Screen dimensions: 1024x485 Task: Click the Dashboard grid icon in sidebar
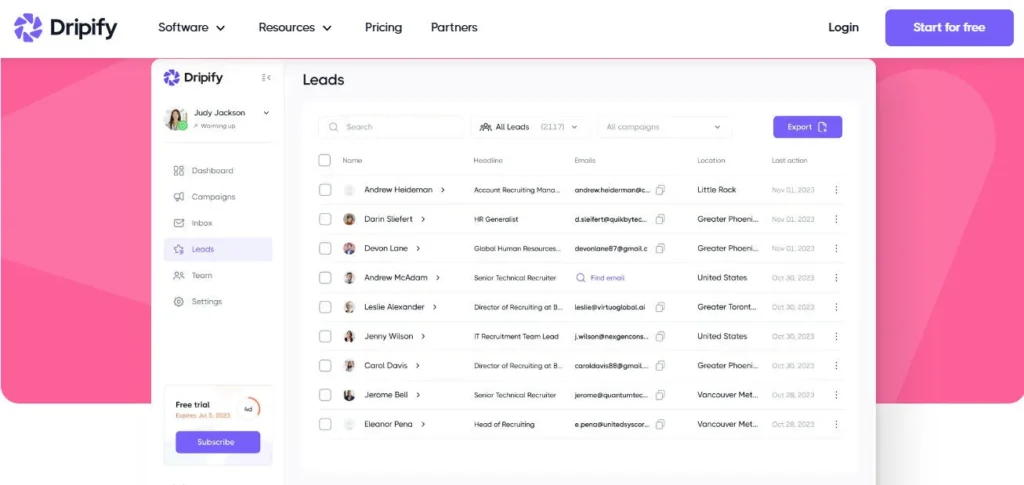178,170
